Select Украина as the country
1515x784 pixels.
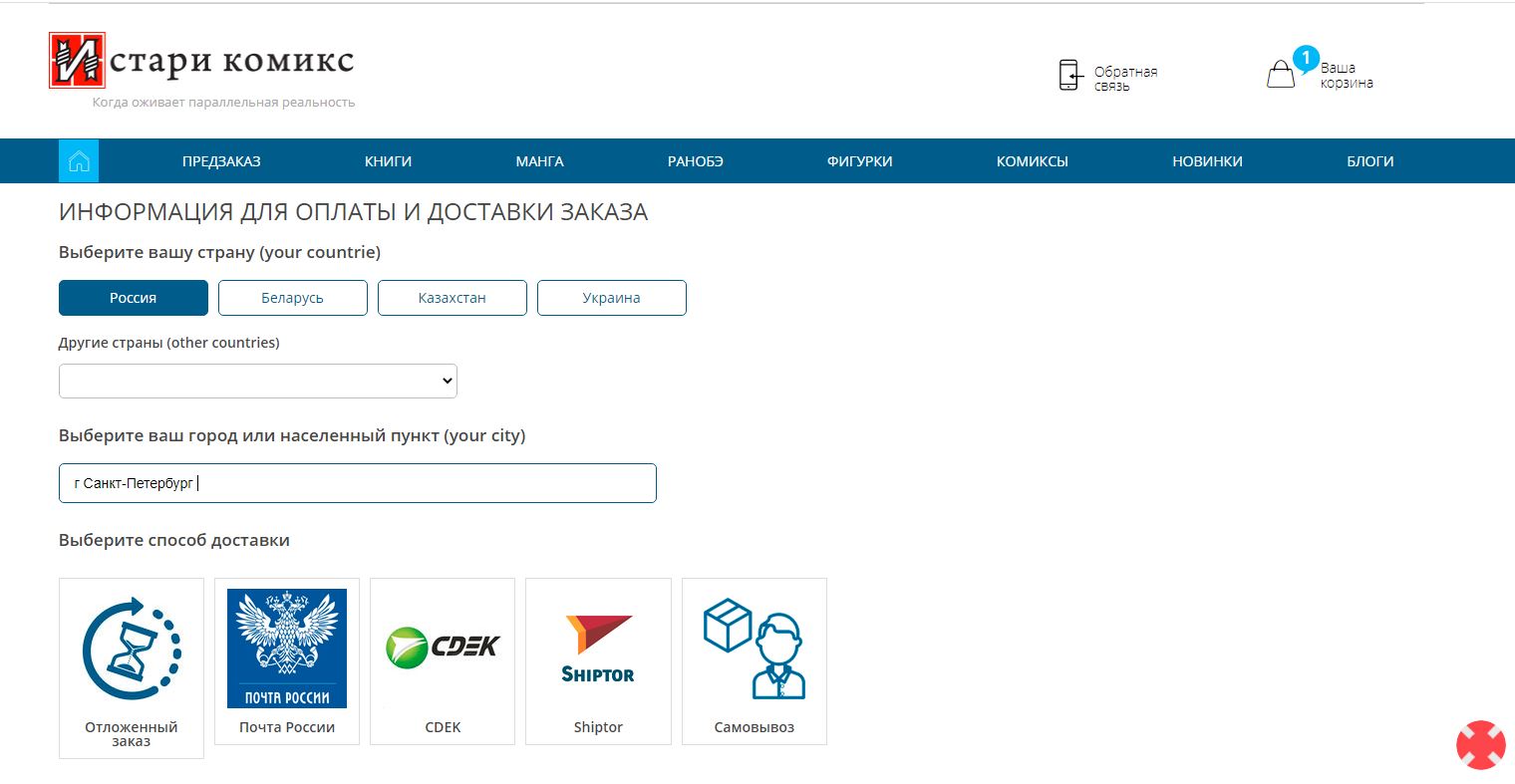[612, 298]
